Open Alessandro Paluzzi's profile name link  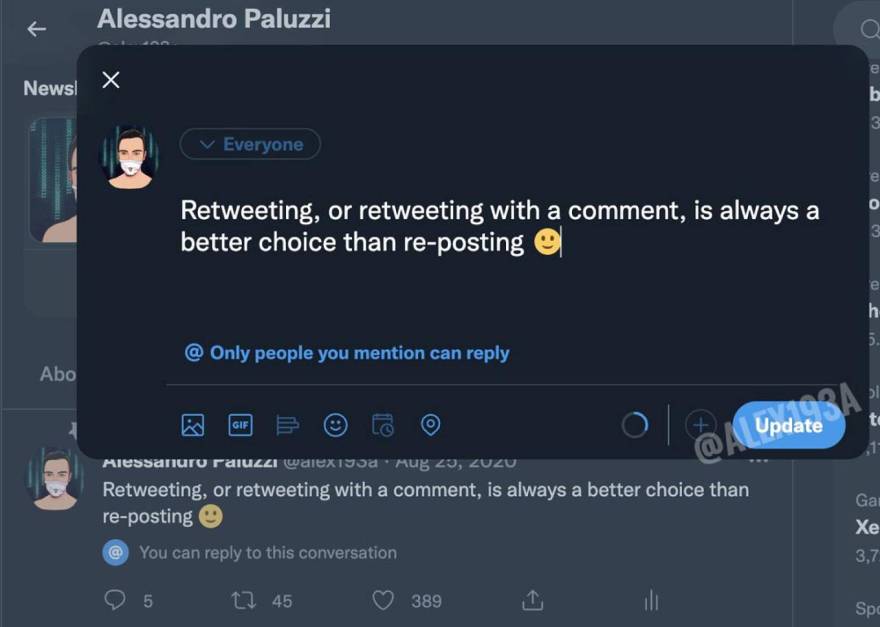213,17
